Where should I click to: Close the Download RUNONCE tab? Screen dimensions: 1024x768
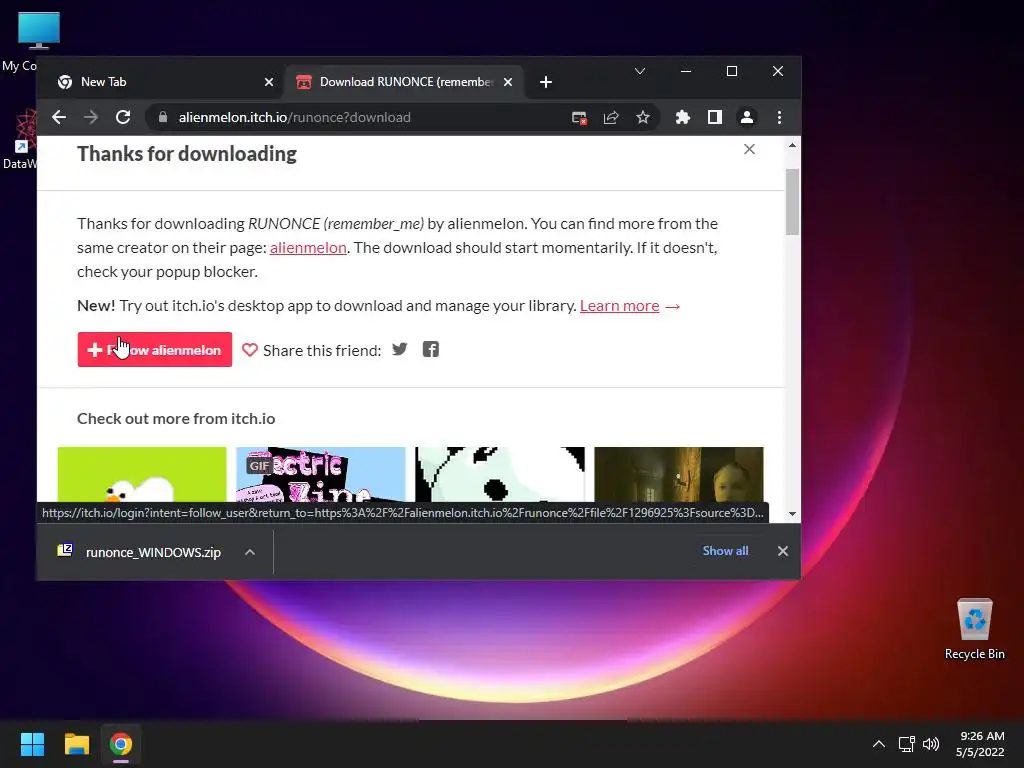click(508, 82)
